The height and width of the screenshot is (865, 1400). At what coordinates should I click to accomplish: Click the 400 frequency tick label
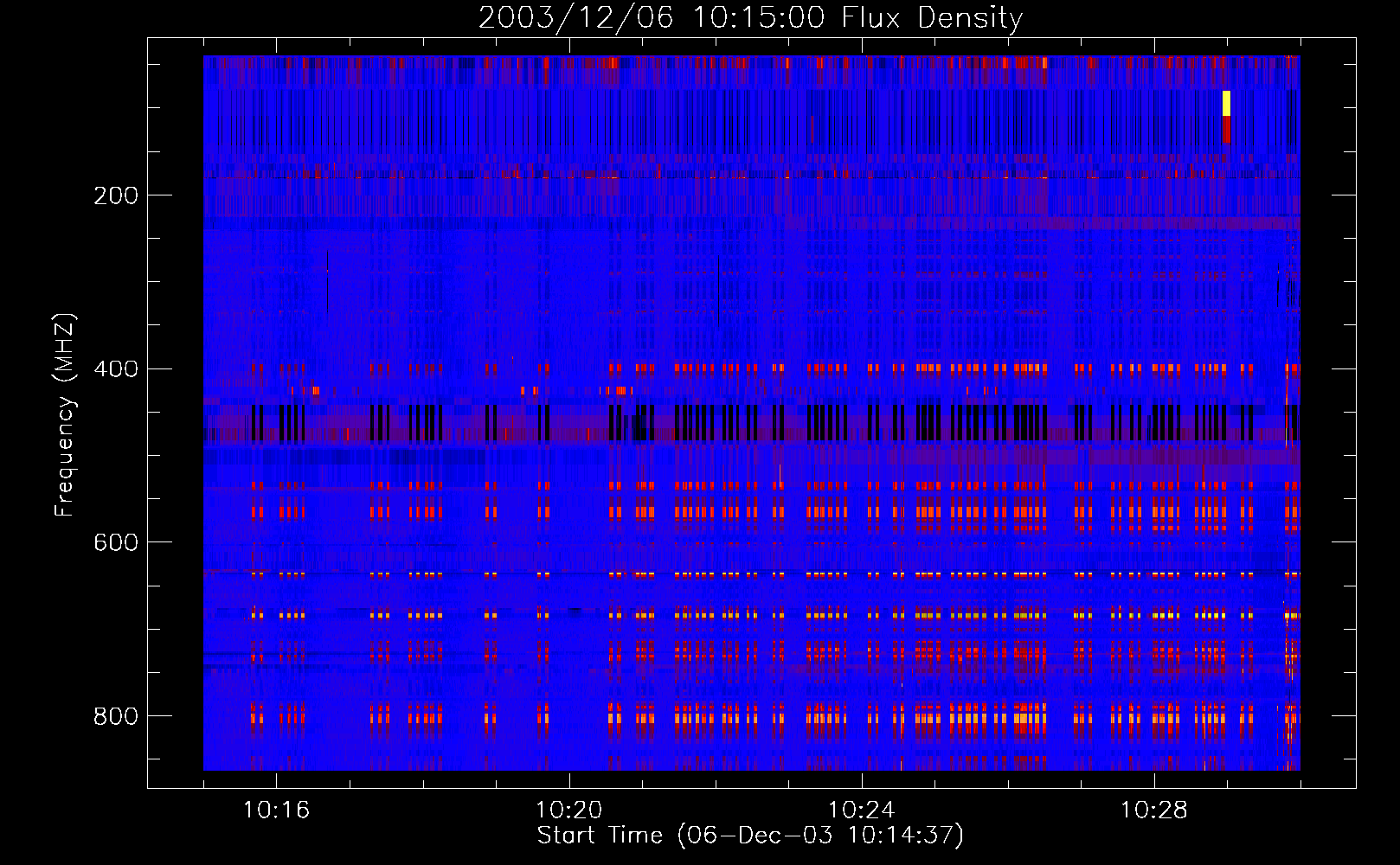tap(116, 369)
